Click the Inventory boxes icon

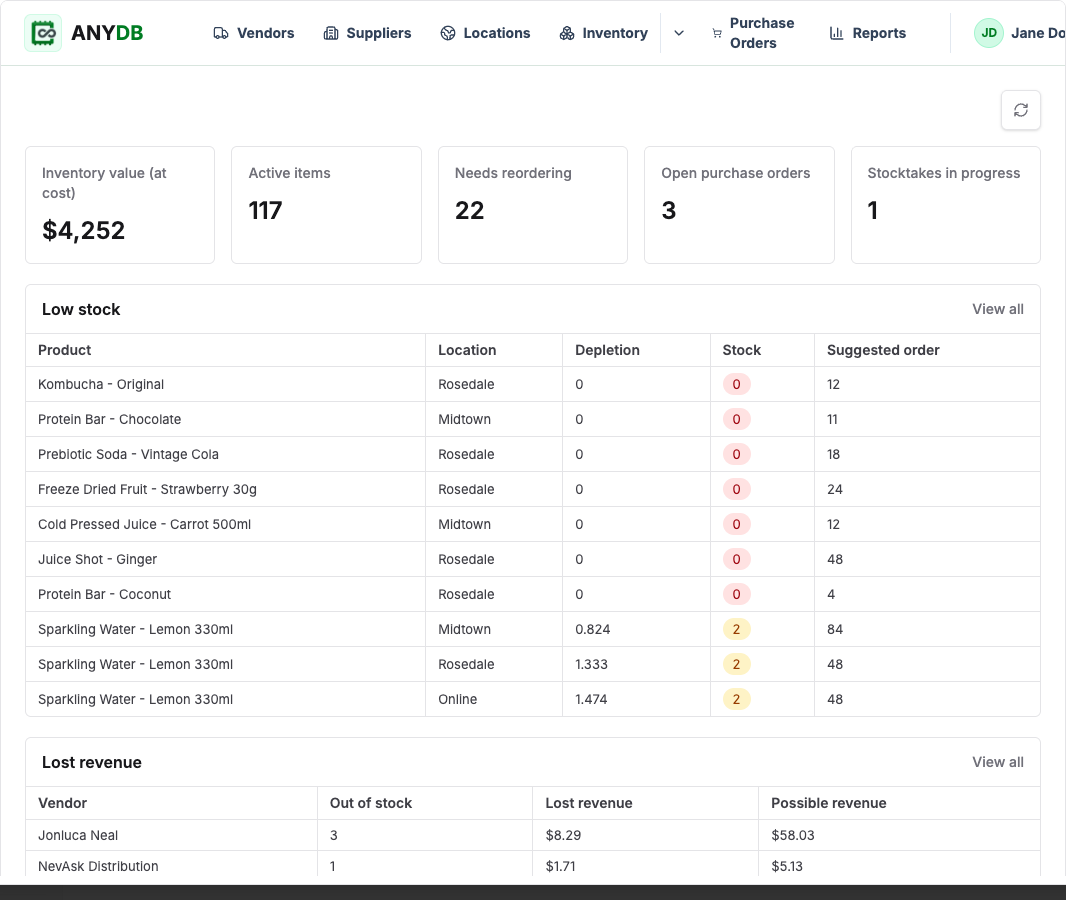coord(566,33)
